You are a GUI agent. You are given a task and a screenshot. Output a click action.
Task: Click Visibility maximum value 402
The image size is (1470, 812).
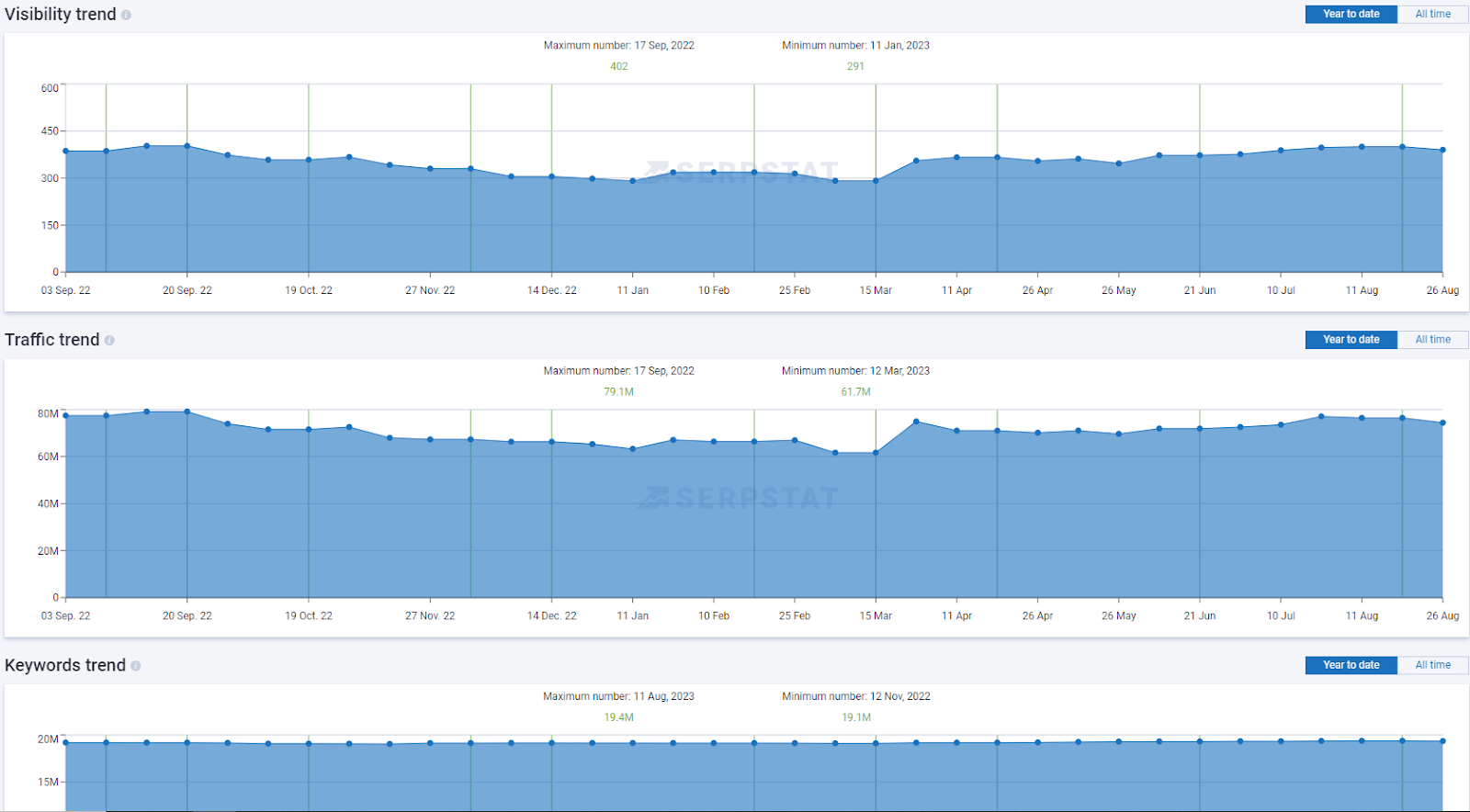coord(619,66)
